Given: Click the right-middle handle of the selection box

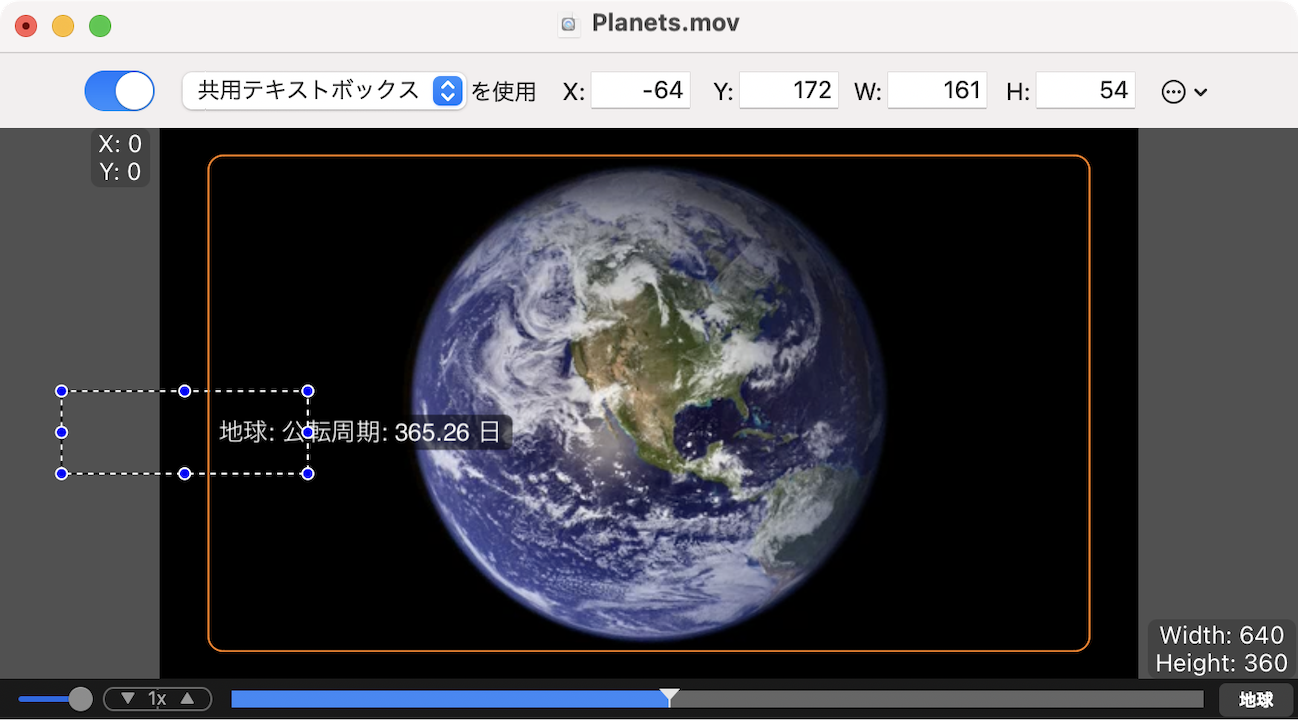Looking at the screenshot, I should (x=308, y=432).
